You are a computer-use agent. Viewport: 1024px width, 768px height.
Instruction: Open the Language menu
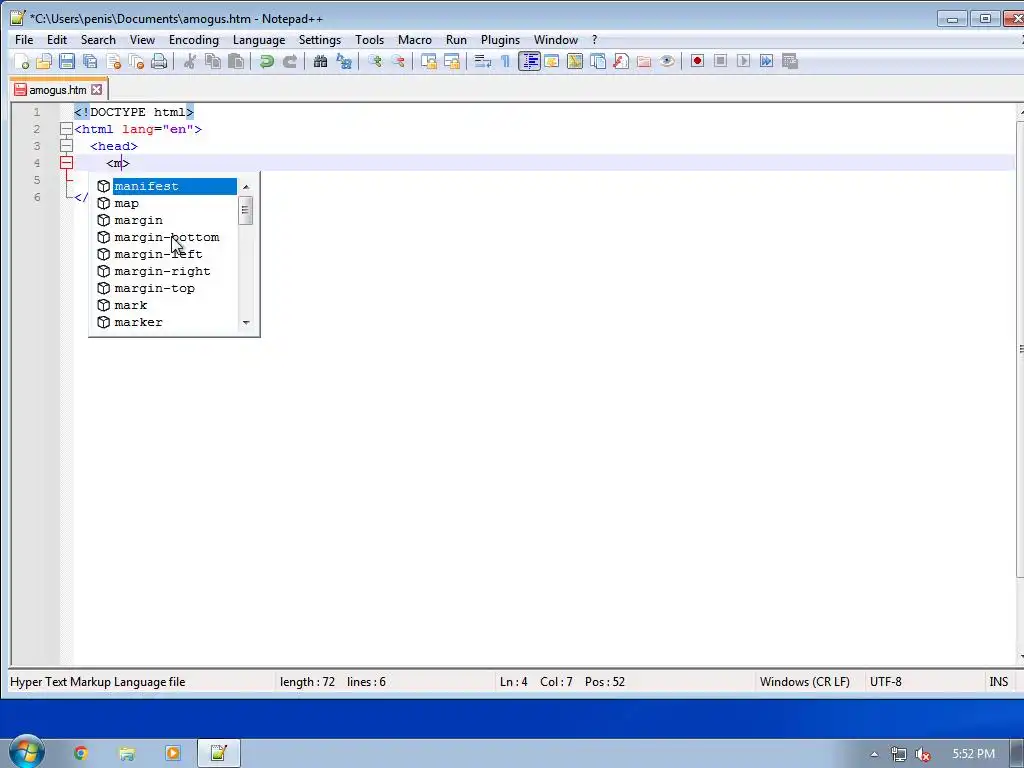[259, 40]
